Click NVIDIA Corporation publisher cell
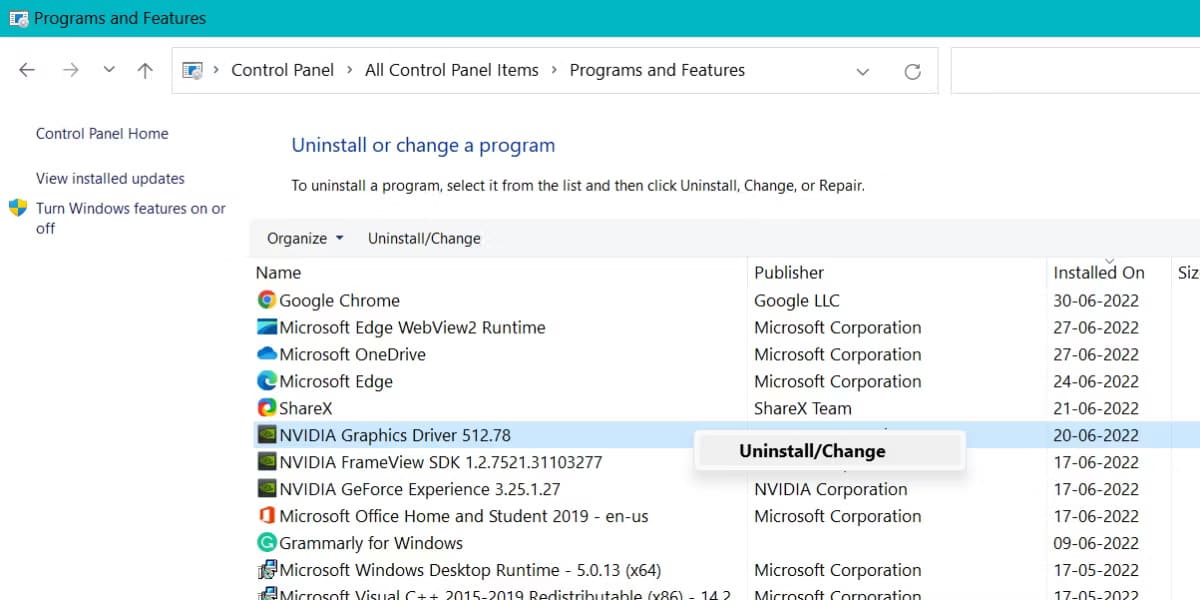 831,489
